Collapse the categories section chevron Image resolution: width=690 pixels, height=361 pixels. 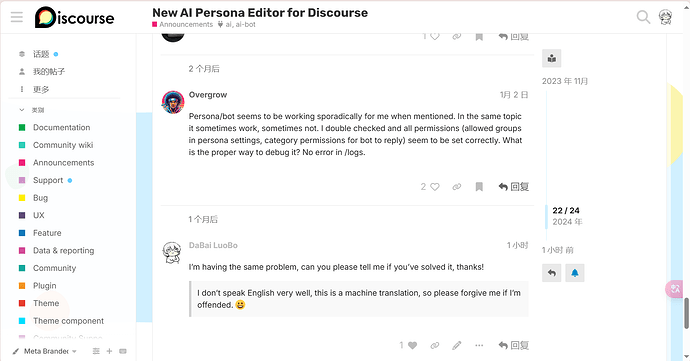22,110
